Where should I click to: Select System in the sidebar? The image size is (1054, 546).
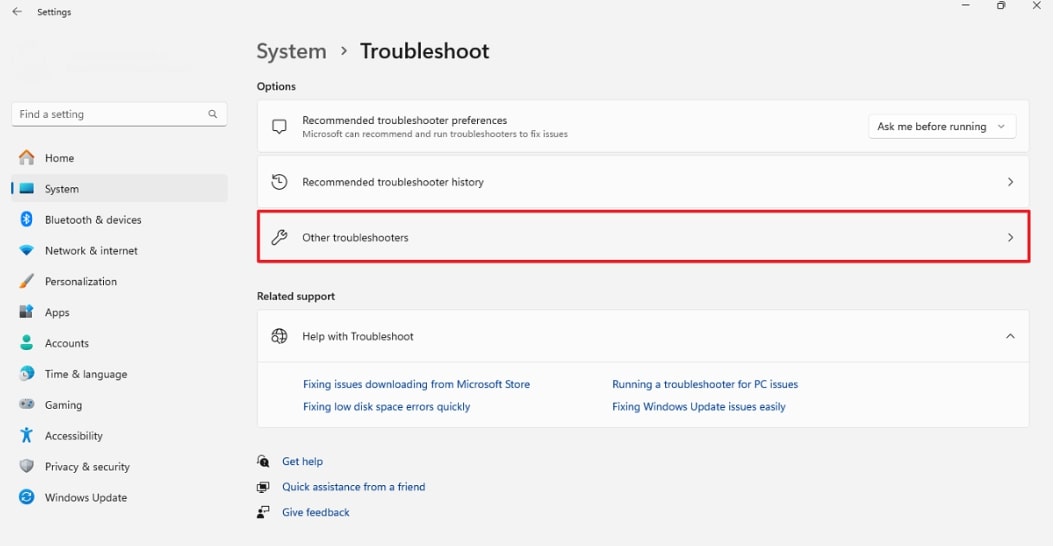coord(119,189)
